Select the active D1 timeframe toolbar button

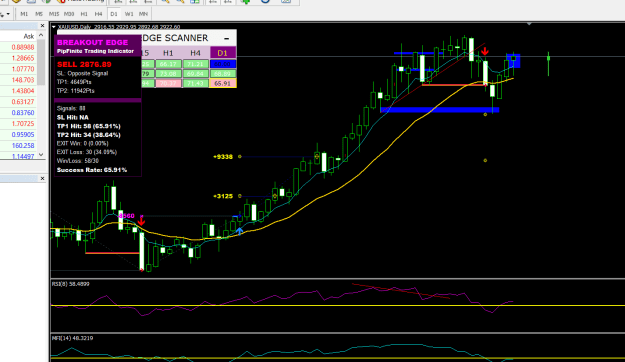point(114,14)
